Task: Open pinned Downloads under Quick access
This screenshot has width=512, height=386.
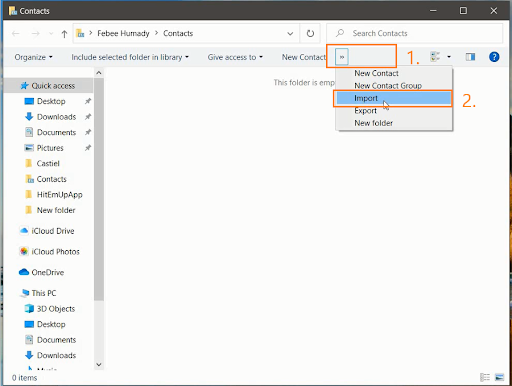Action: [x=56, y=117]
